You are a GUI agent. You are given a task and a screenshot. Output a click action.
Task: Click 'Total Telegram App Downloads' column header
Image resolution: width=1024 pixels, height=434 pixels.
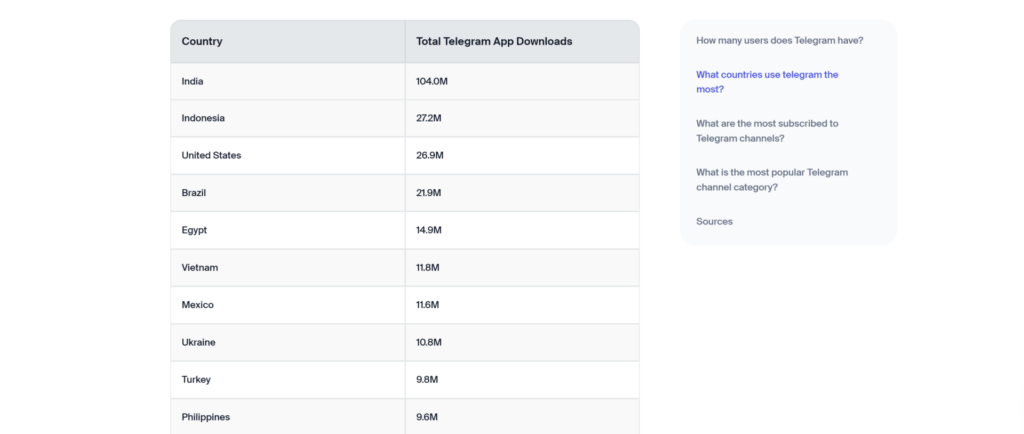click(522, 41)
